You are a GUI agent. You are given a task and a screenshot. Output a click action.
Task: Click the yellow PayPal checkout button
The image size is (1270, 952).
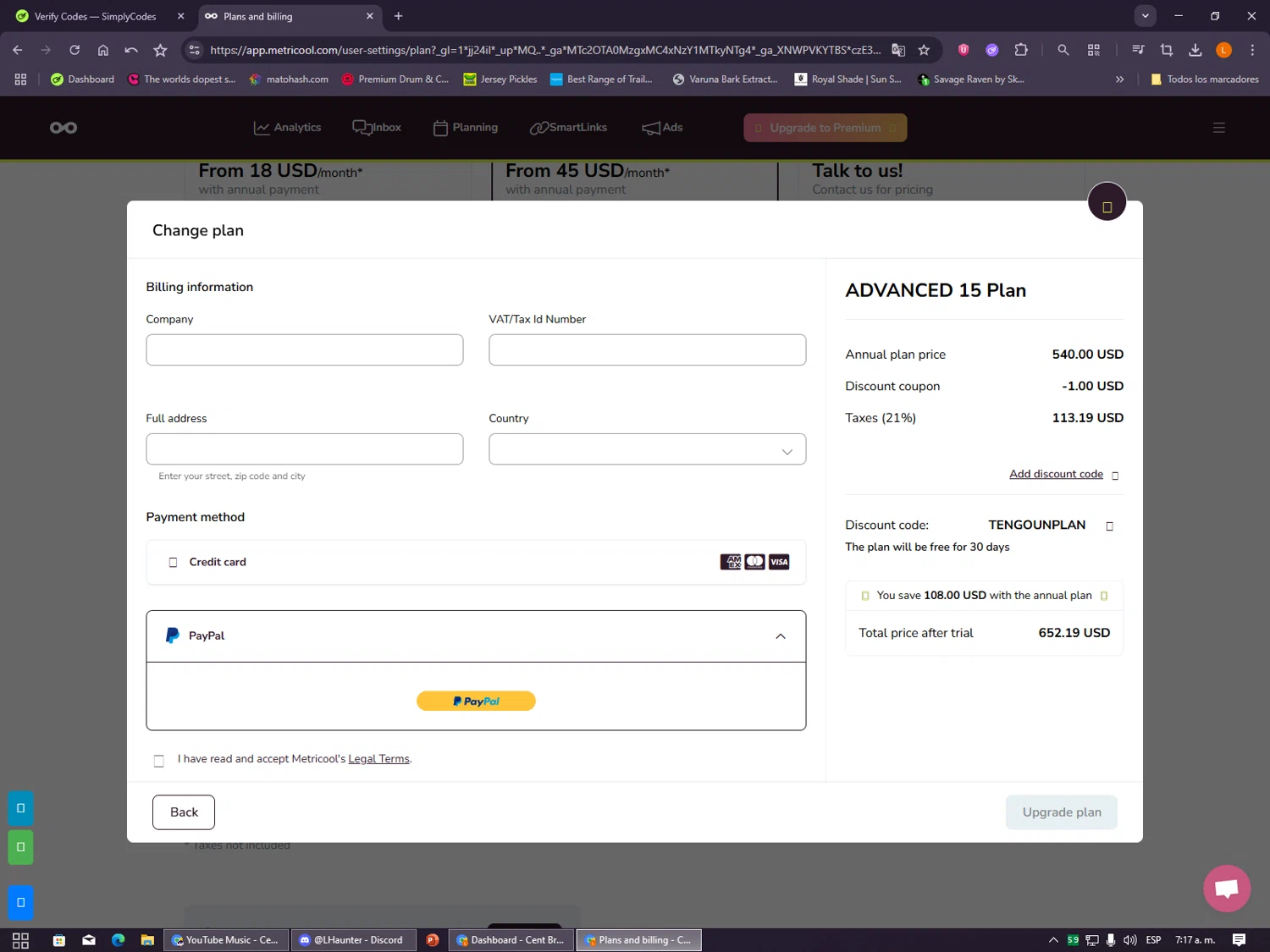point(476,701)
